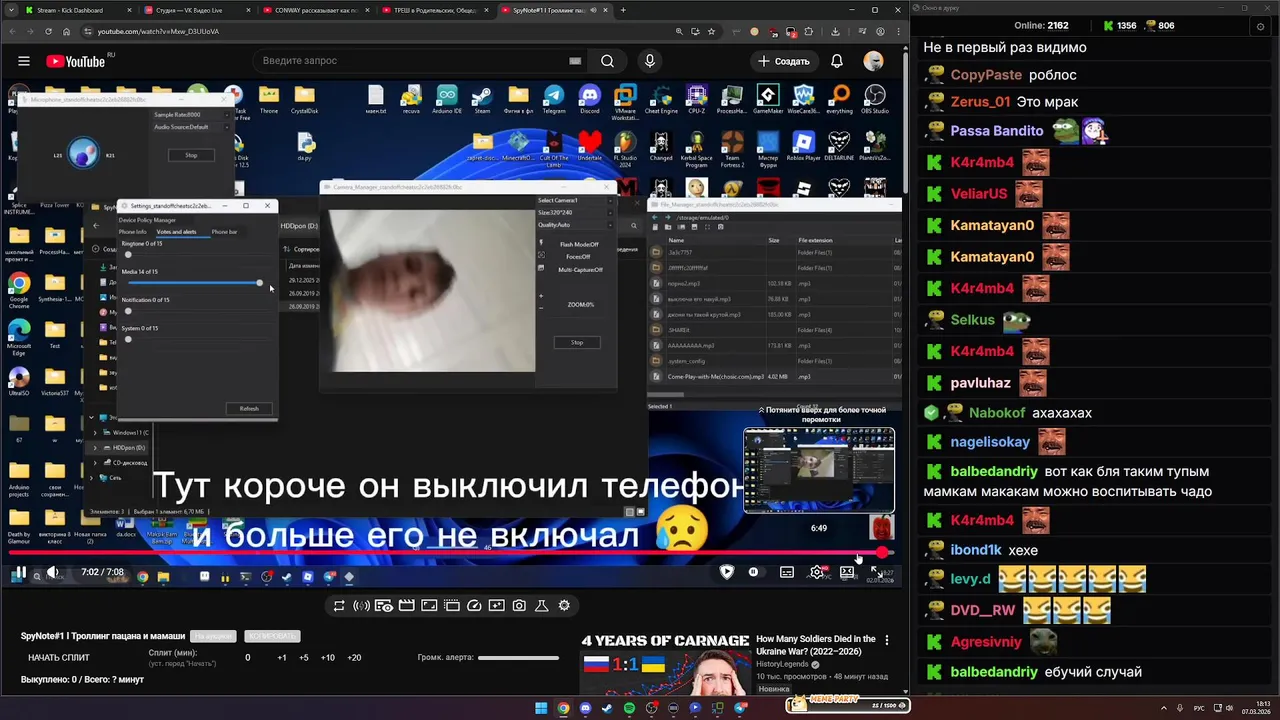Viewport: 1280px width, 720px height.
Task: Open the on-screen keyboard icon in the search box
Action: 575,61
